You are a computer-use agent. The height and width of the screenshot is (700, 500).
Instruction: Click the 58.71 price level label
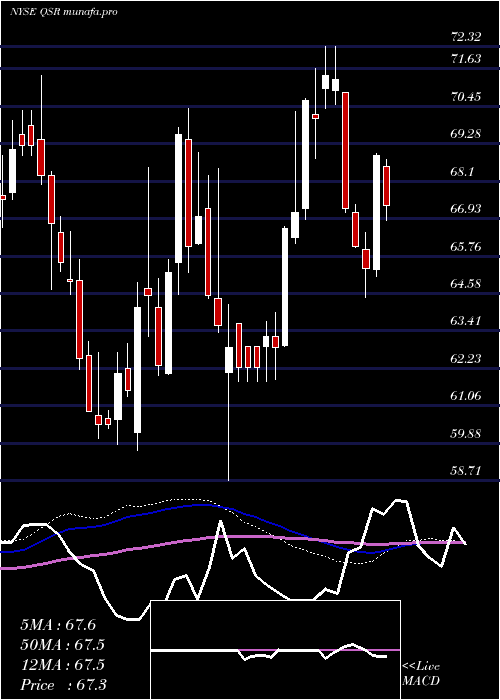click(x=466, y=471)
